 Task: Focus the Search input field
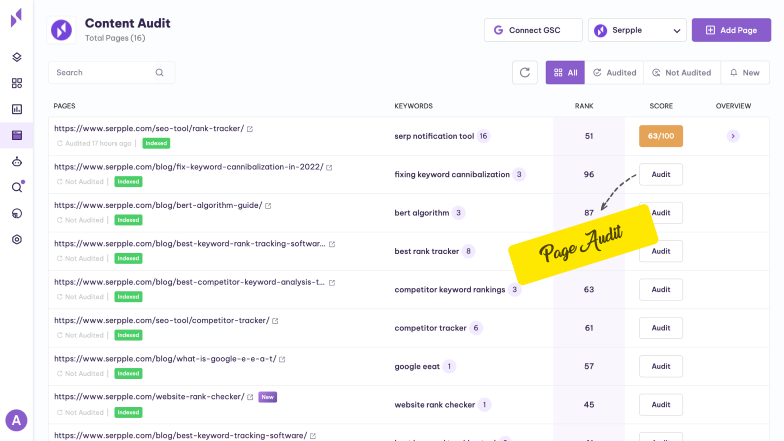(112, 72)
